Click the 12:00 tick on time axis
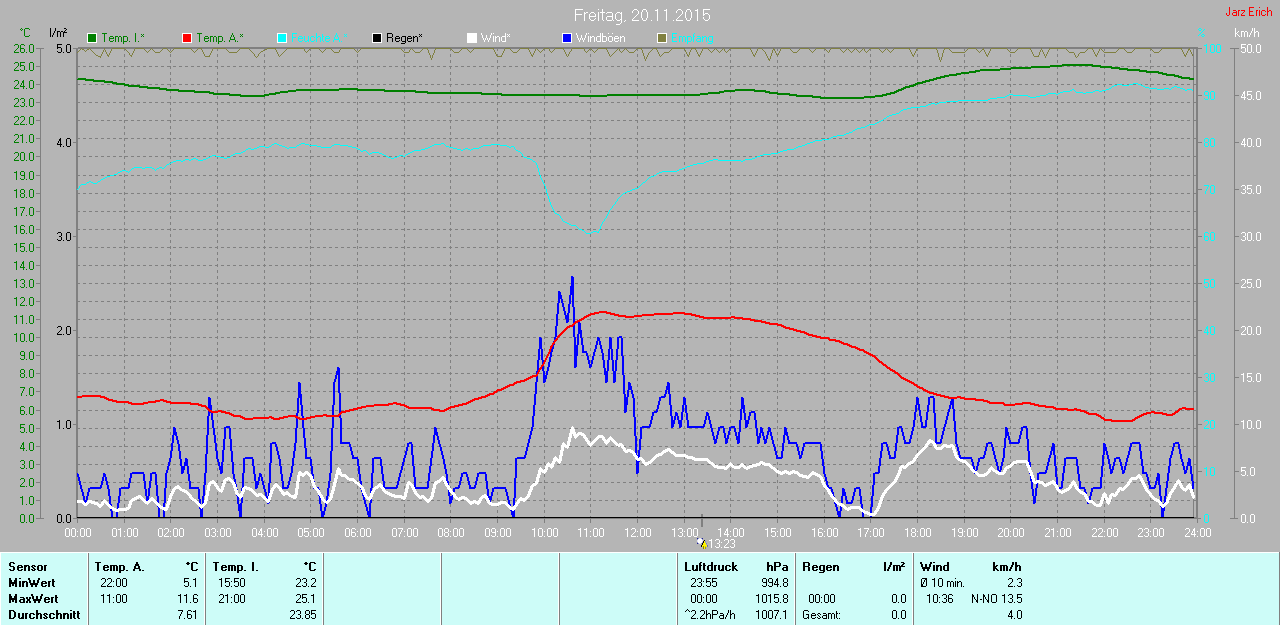 pos(637,533)
